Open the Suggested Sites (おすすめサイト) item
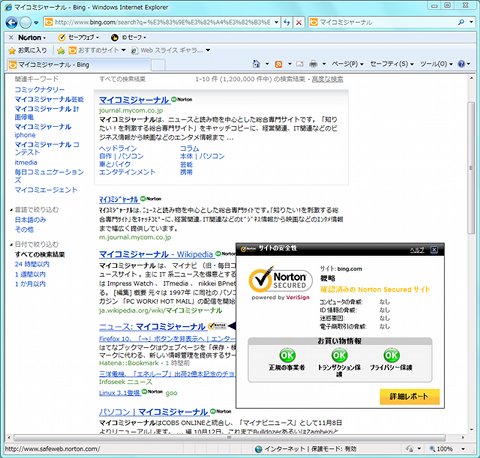 coord(97,50)
